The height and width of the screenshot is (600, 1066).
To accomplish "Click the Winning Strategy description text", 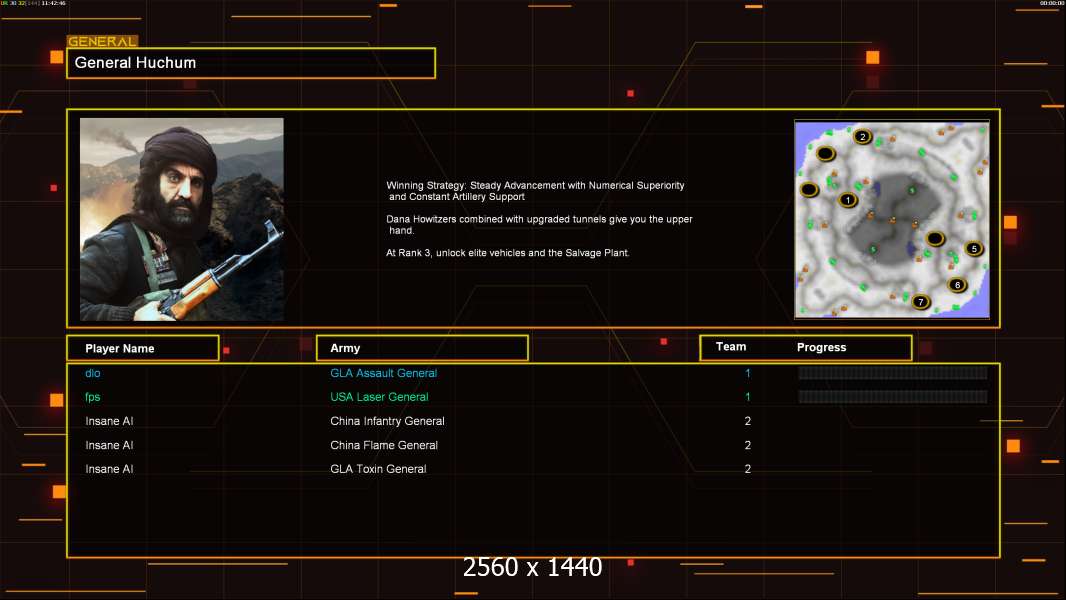I will pos(536,191).
